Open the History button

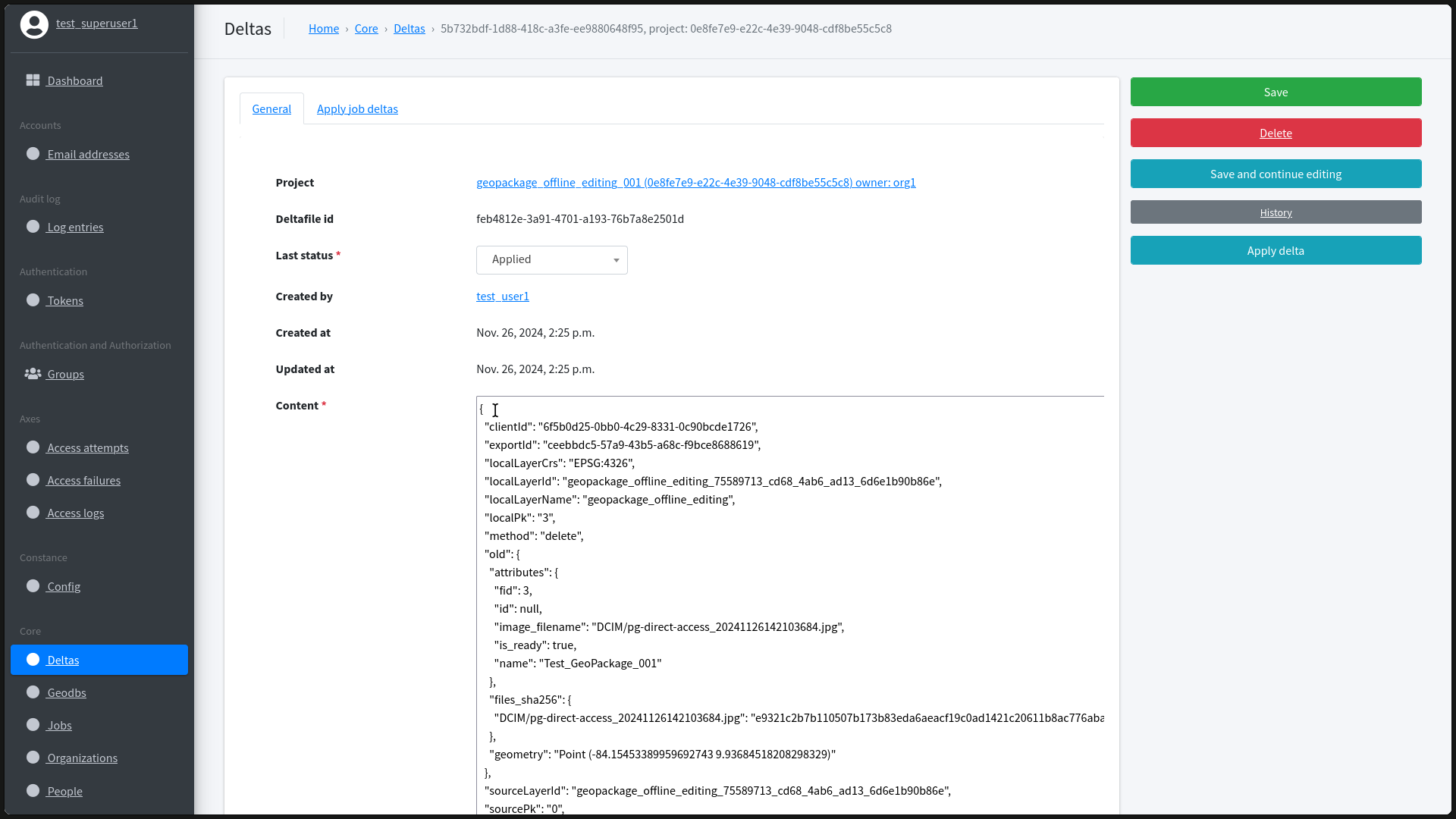point(1276,212)
